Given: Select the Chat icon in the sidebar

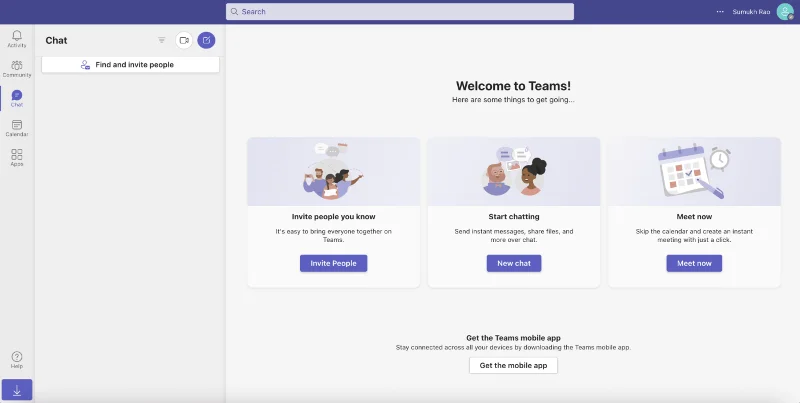Looking at the screenshot, I should click(x=17, y=98).
